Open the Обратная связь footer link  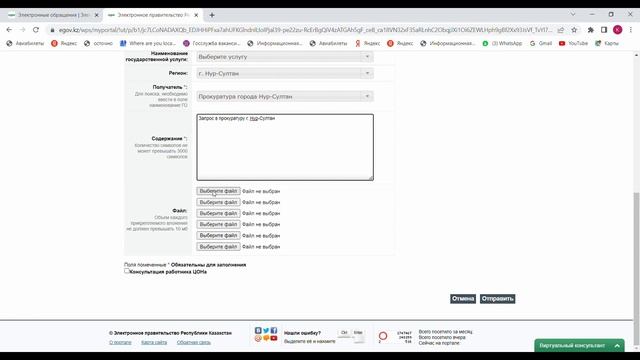tap(193, 342)
